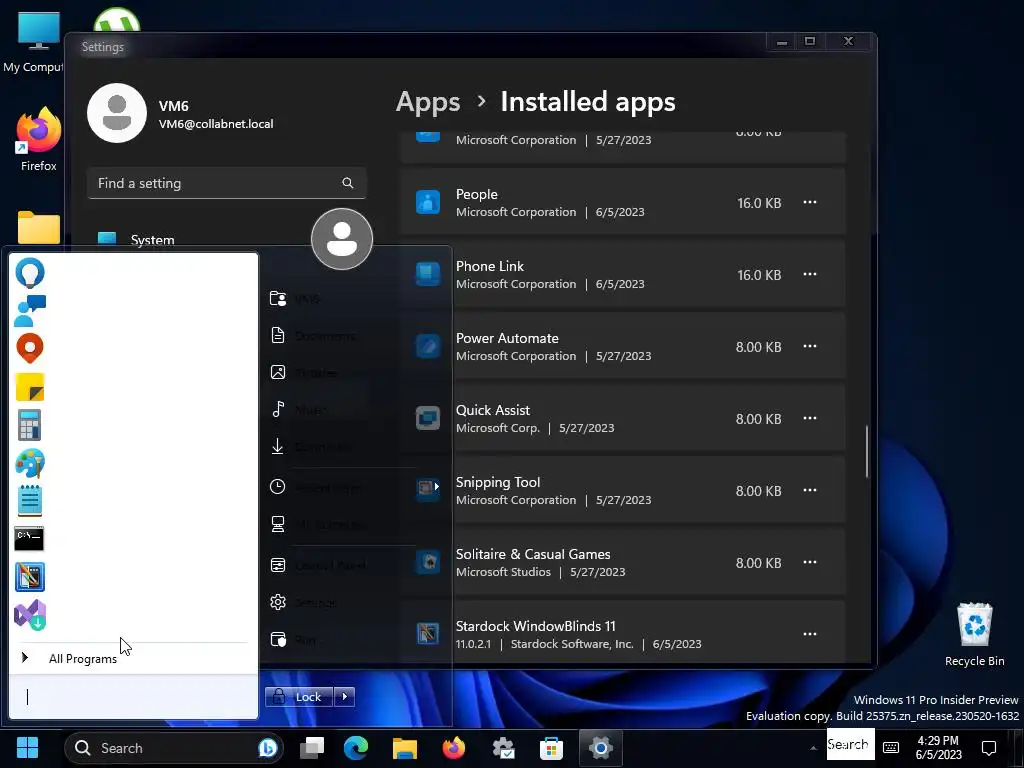Go back to Apps via breadcrumb
Viewport: 1024px width, 768px height.
click(428, 102)
